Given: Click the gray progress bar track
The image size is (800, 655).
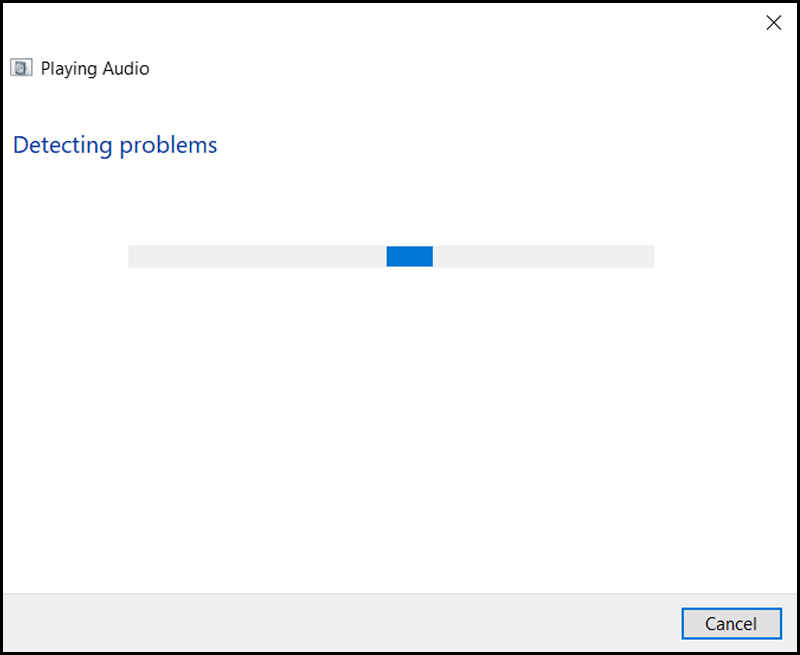Looking at the screenshot, I should pyautogui.click(x=391, y=256).
